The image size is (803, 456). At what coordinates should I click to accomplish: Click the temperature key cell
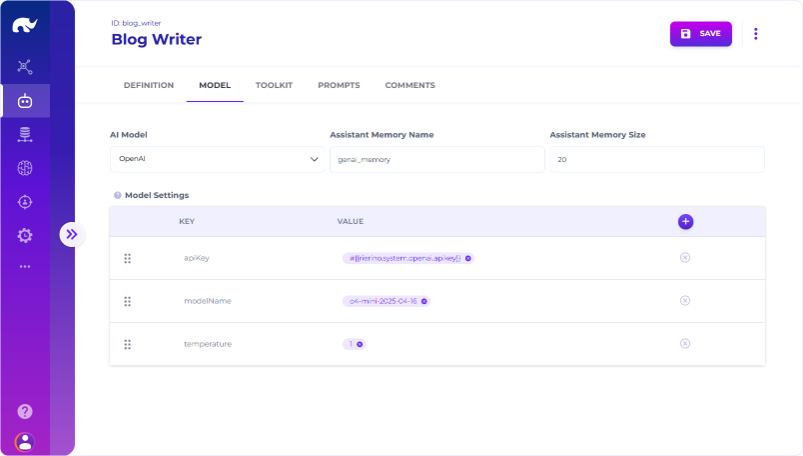coord(207,344)
